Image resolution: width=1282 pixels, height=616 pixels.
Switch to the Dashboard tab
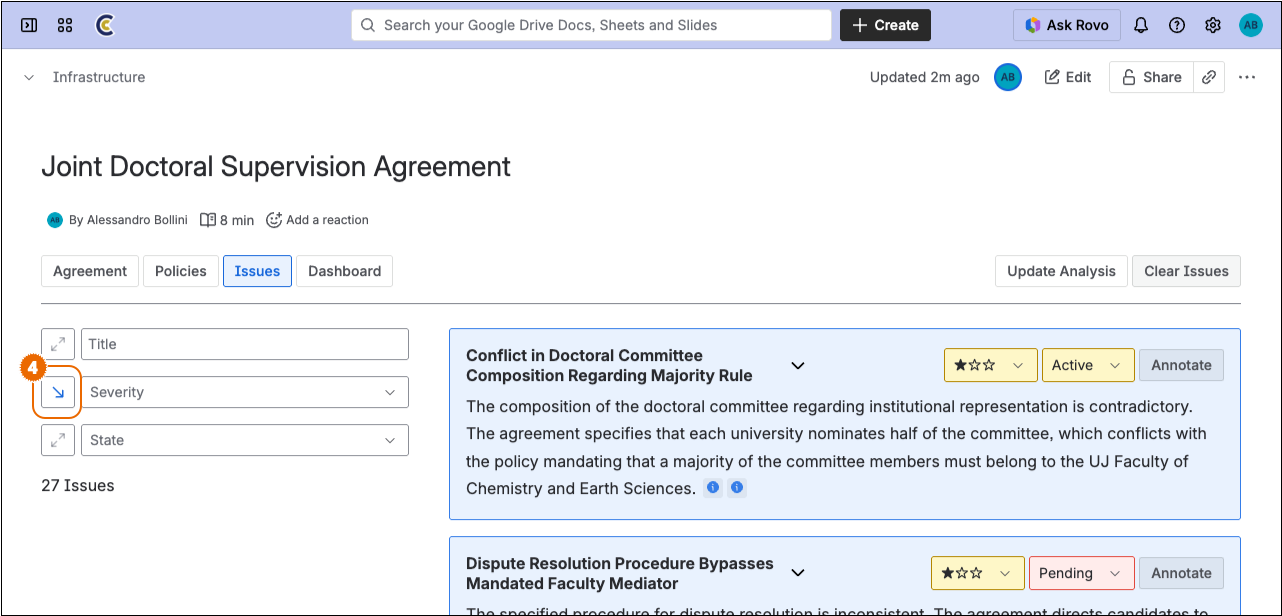(344, 271)
